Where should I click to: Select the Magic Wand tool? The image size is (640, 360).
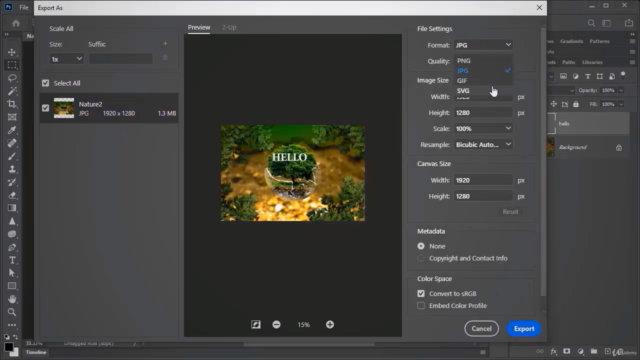[12, 91]
